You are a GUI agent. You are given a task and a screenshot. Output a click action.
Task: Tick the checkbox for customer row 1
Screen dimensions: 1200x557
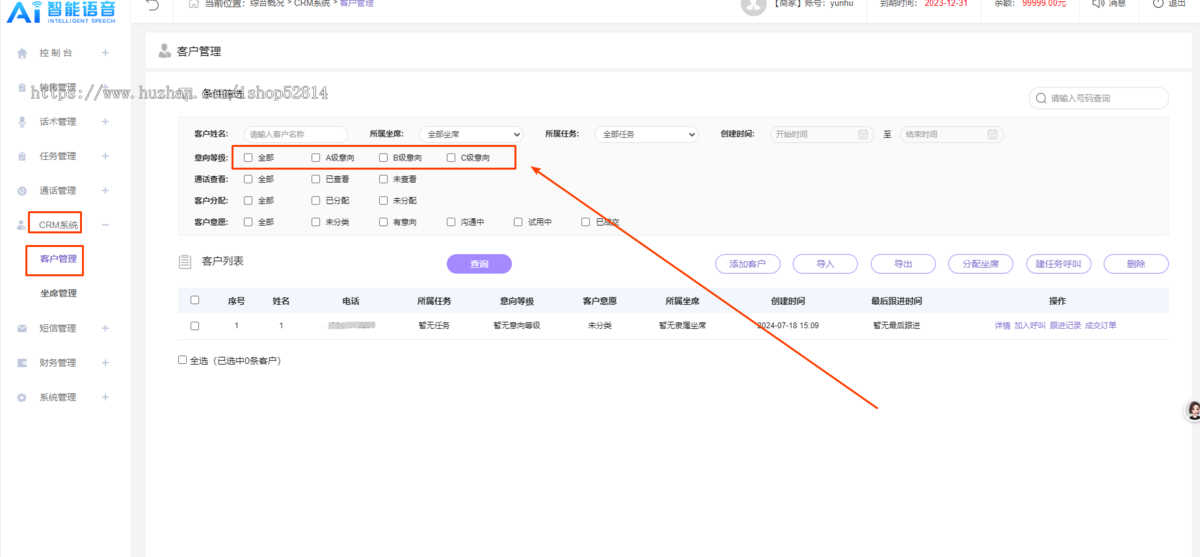(195, 325)
